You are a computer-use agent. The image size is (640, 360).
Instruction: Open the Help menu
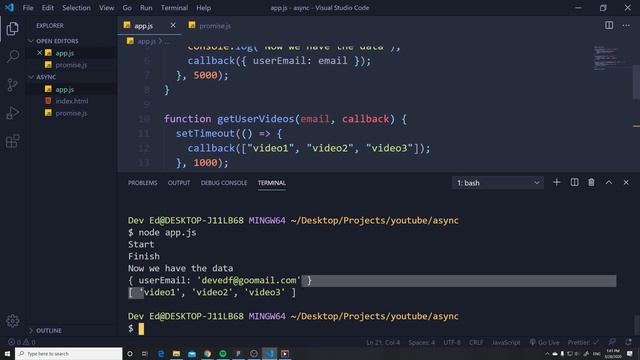click(x=204, y=8)
